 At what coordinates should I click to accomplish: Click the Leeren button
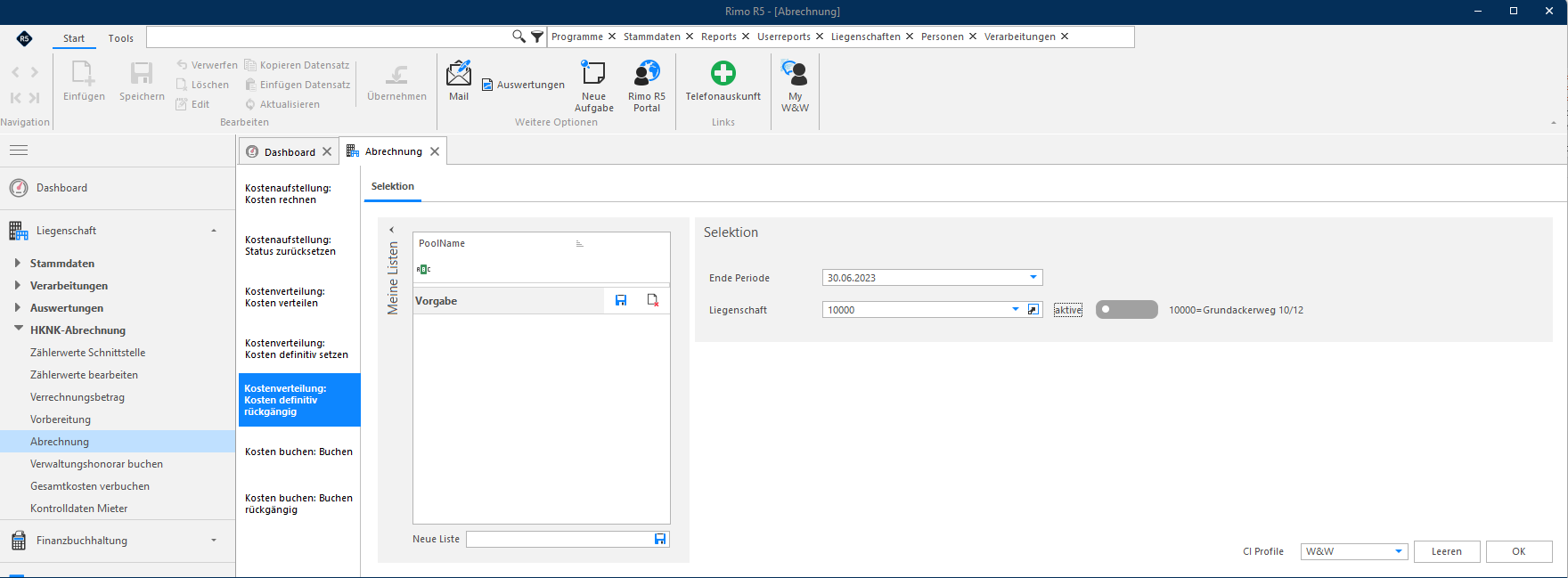(1447, 551)
